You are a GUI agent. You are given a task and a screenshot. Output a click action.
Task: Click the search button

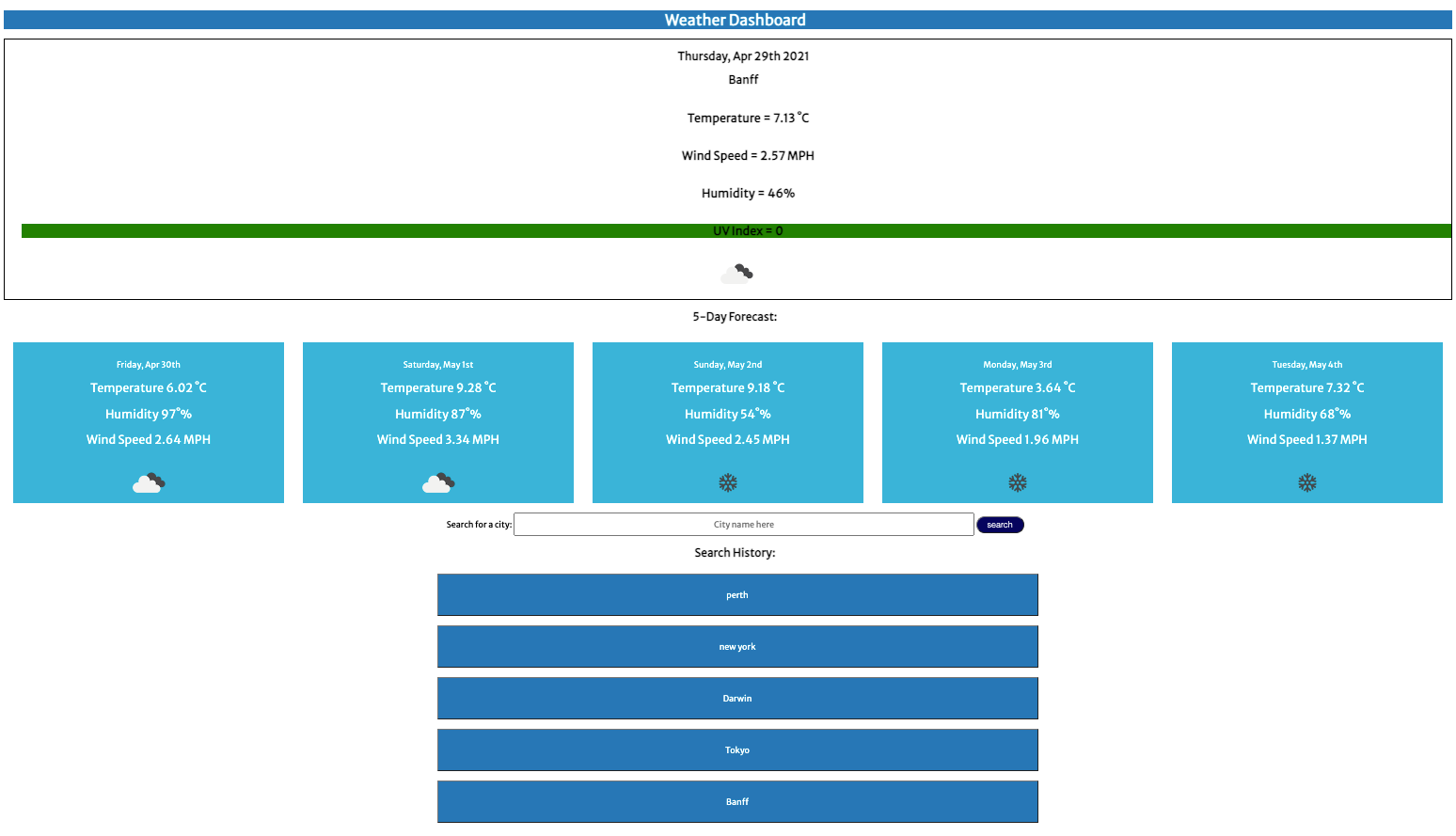pos(1000,525)
